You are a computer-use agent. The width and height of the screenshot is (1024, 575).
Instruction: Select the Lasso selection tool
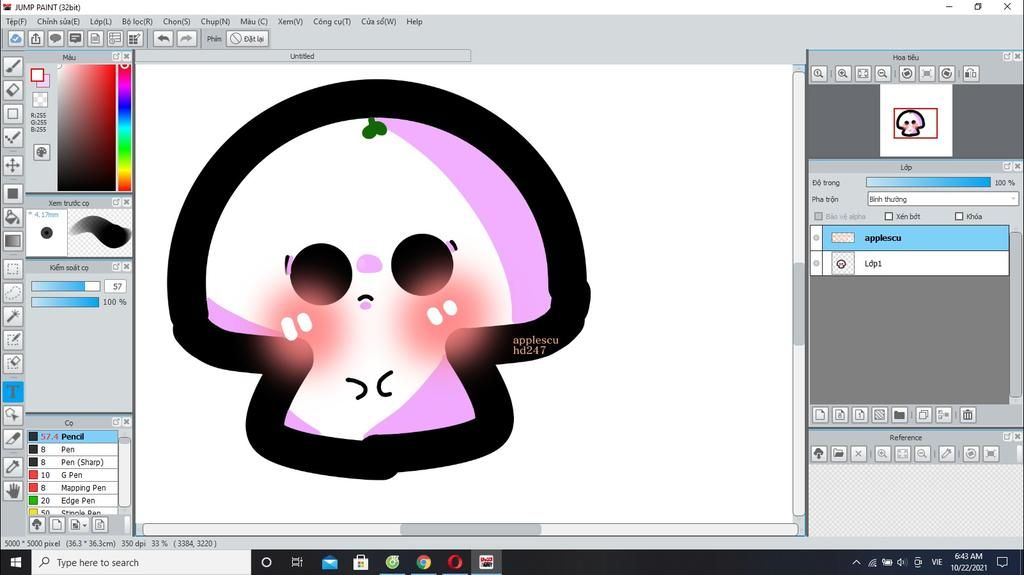(x=12, y=292)
